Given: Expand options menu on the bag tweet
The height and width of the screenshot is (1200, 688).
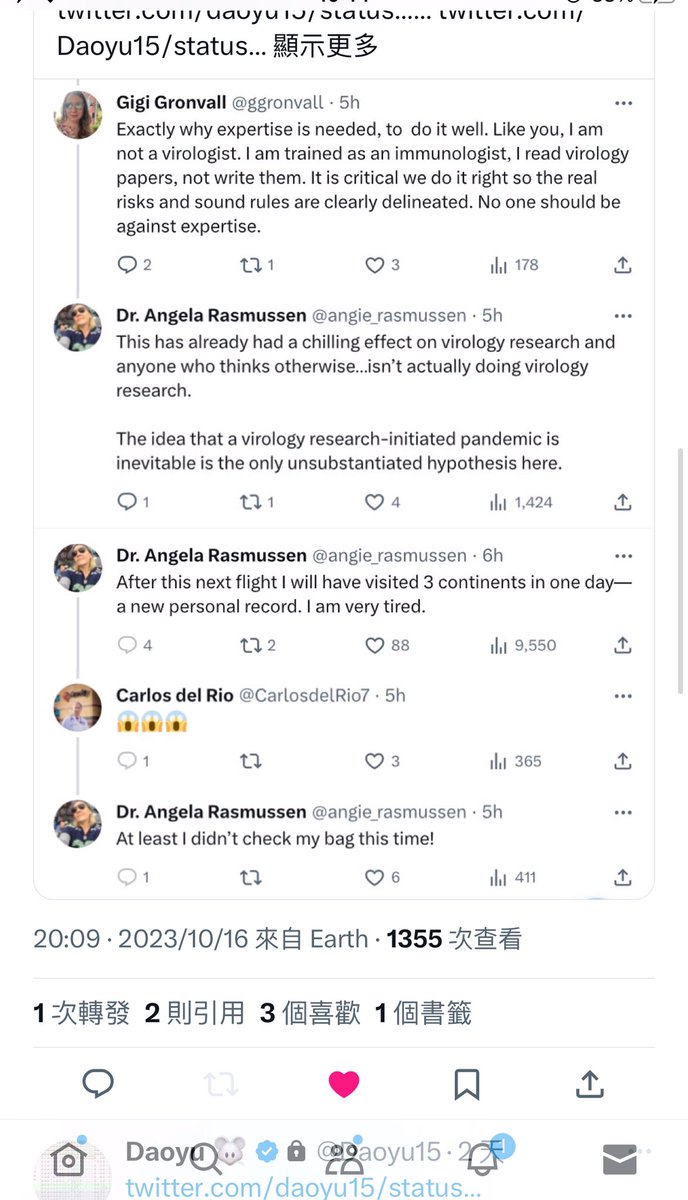Looking at the screenshot, I should 623,812.
